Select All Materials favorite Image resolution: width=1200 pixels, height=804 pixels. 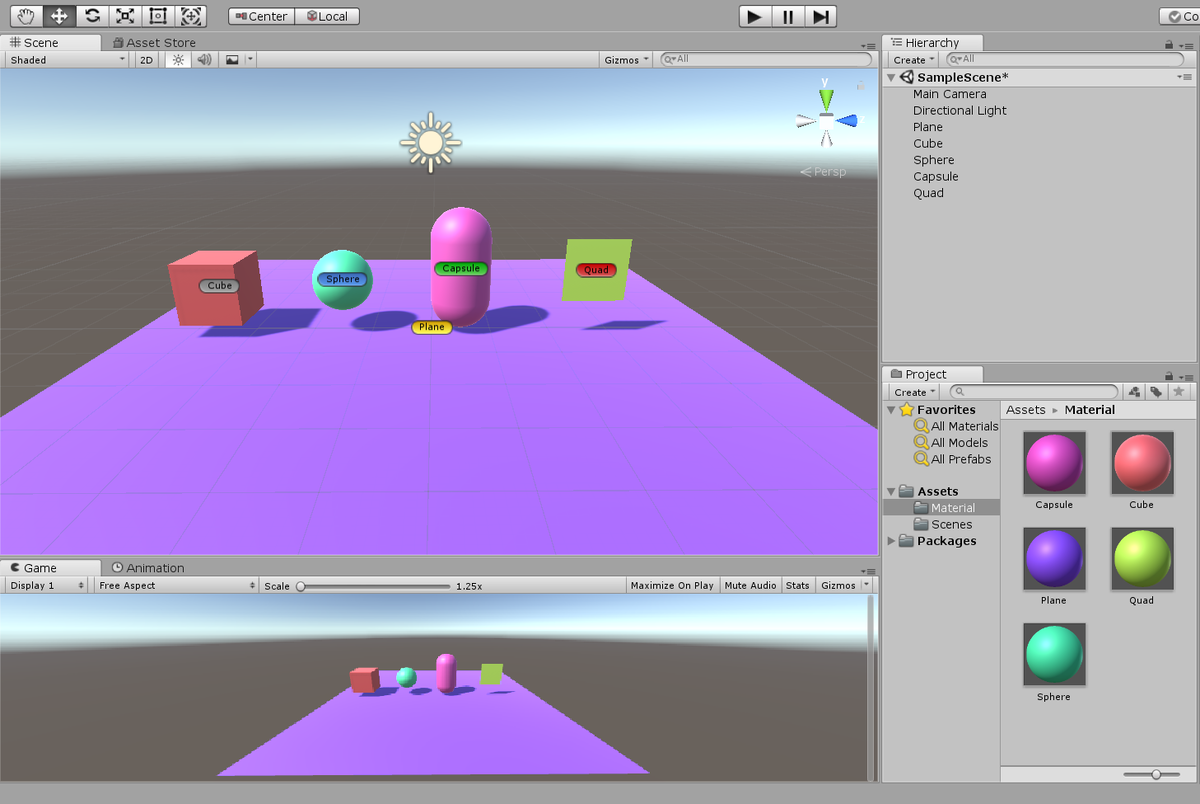[956, 426]
